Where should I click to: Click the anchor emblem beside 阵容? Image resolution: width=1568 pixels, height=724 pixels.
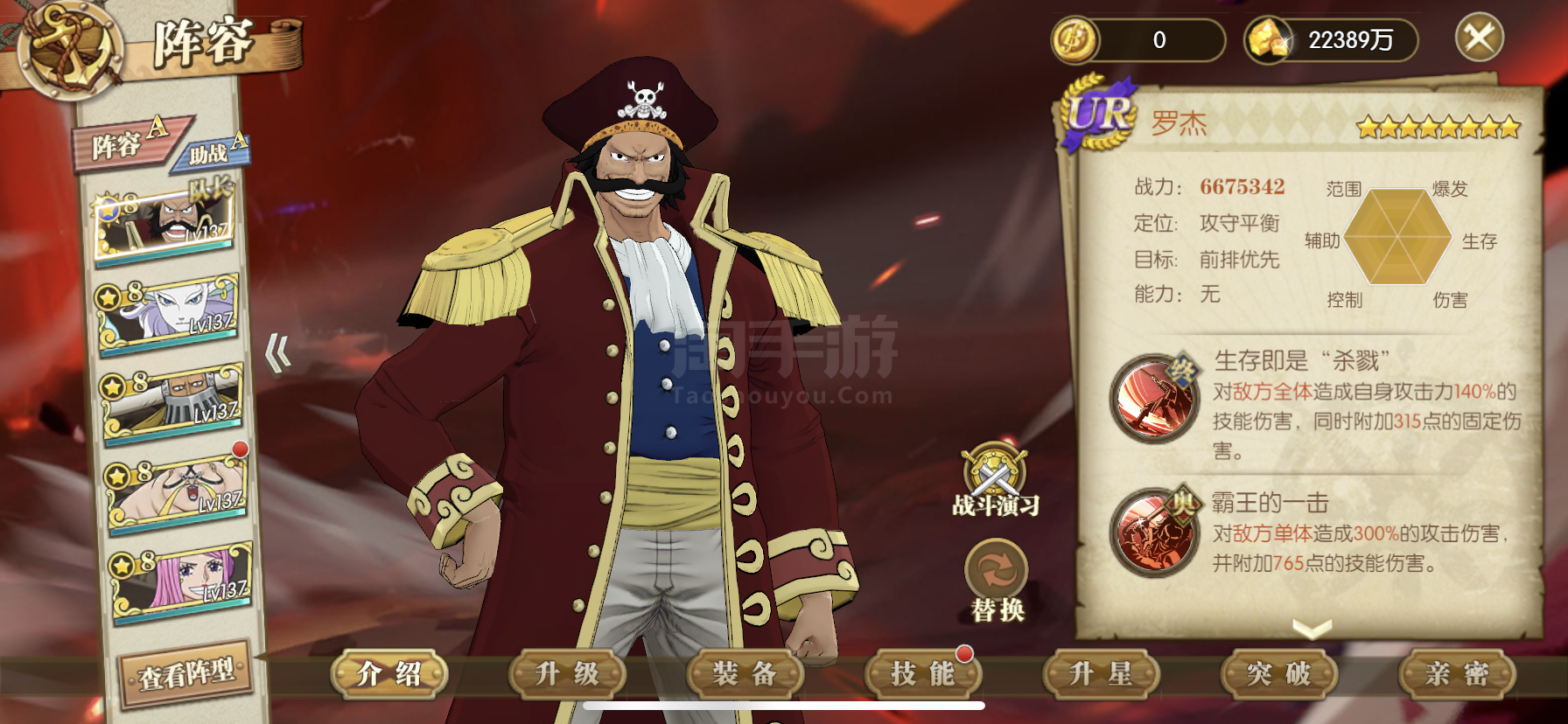tap(68, 46)
